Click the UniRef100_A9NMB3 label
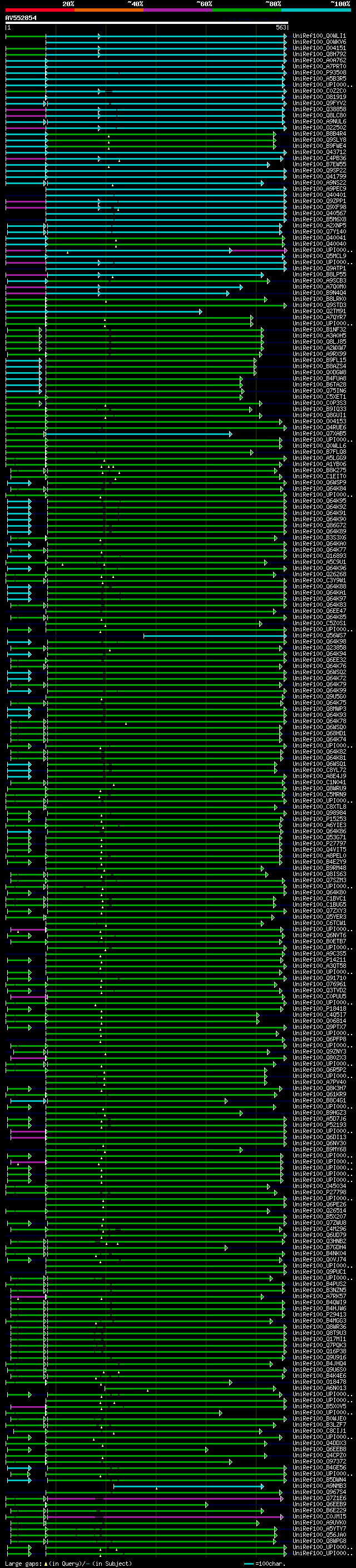Image resolution: width=356 pixels, height=1568 pixels. click(319, 1486)
